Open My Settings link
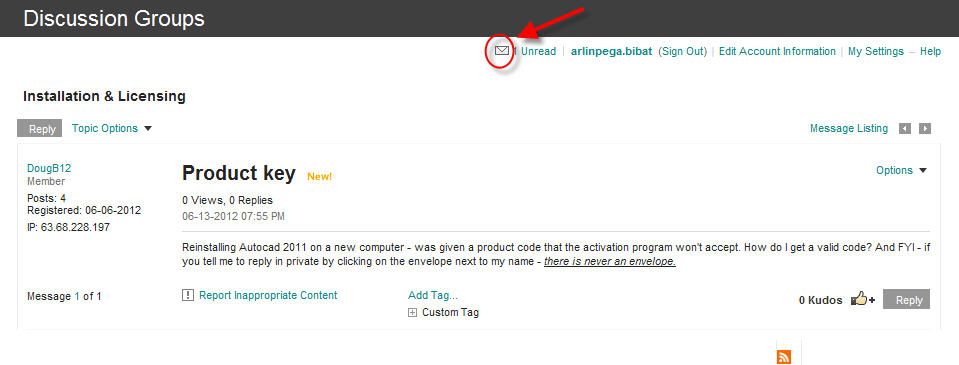Viewport: 959px width, 365px height. point(875,51)
